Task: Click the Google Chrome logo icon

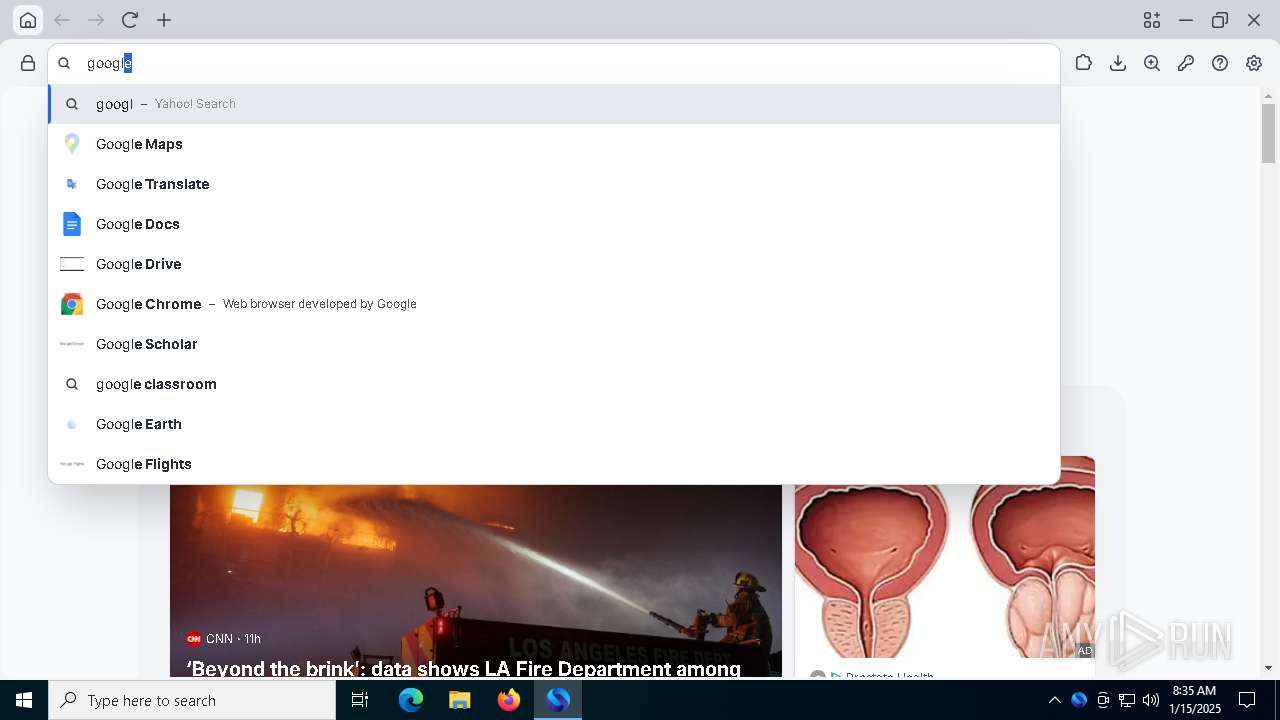Action: point(72,304)
